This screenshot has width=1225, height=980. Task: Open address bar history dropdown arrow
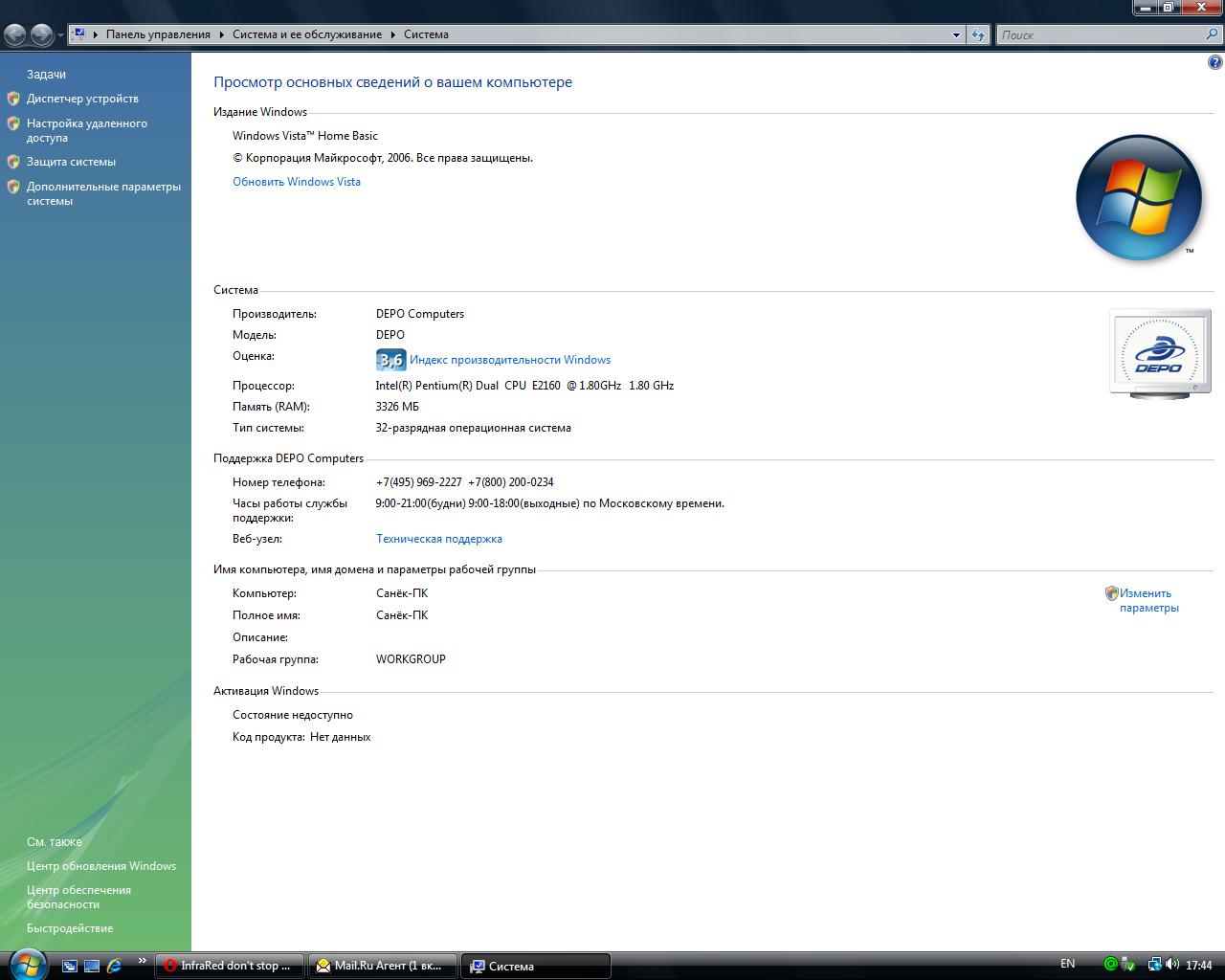tap(956, 35)
